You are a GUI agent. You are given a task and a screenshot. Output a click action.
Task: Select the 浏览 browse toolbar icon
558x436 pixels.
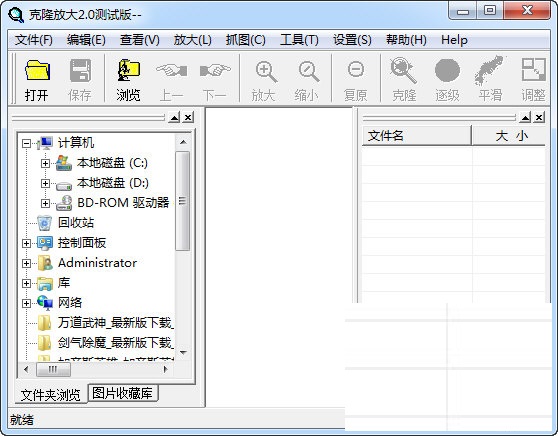128,70
